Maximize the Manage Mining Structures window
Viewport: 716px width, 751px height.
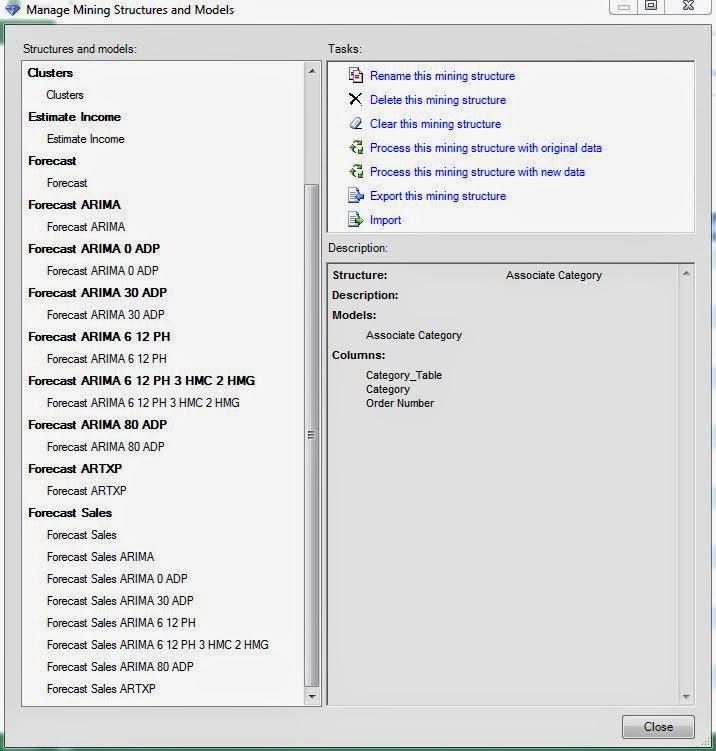coord(651,6)
